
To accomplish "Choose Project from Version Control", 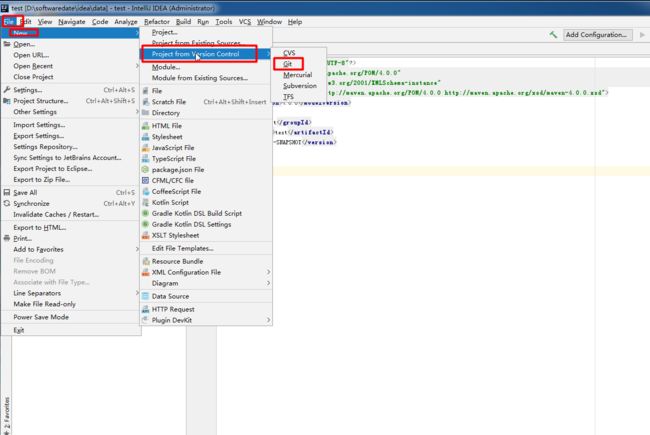I will coord(206,54).
